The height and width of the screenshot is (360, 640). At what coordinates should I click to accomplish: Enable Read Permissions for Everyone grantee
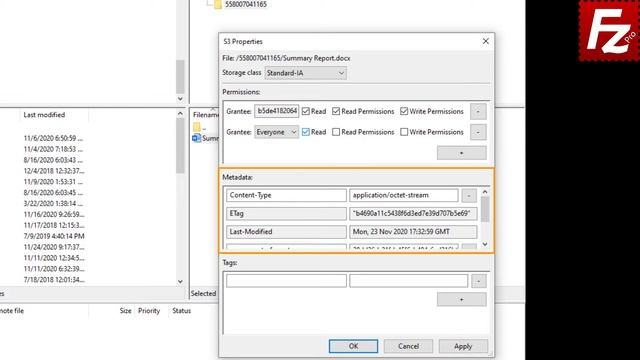(x=336, y=132)
